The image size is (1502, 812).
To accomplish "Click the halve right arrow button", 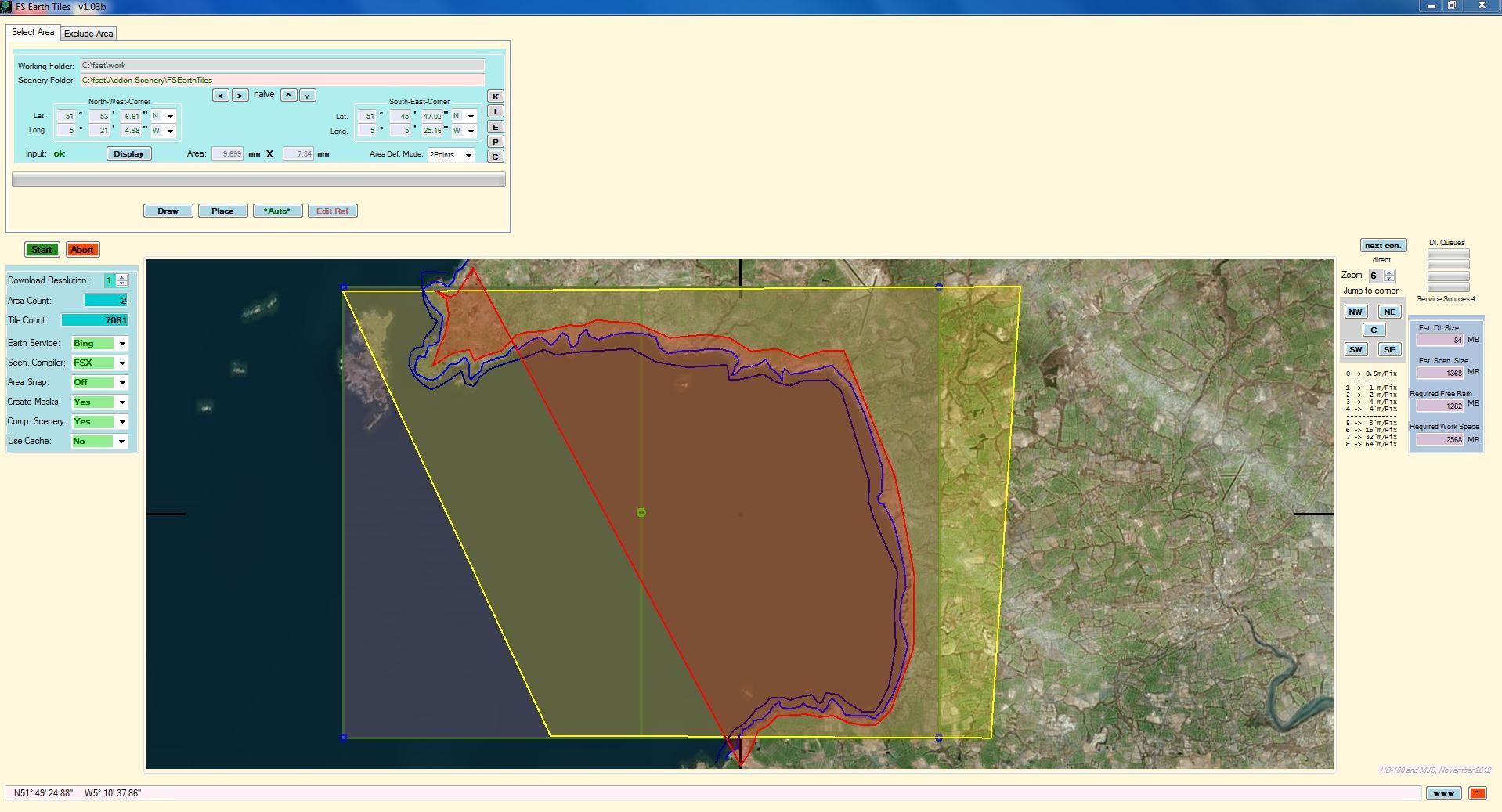I will click(x=240, y=96).
